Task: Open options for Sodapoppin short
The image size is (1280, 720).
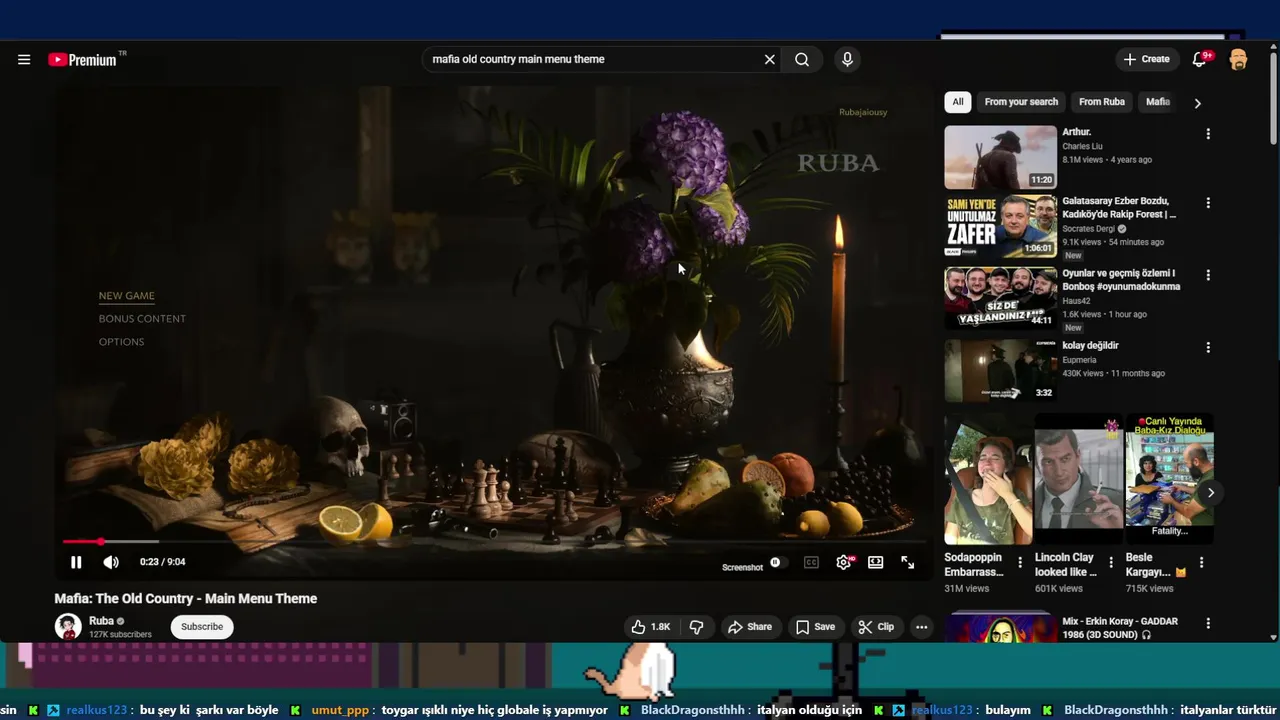Action: pos(1020,563)
